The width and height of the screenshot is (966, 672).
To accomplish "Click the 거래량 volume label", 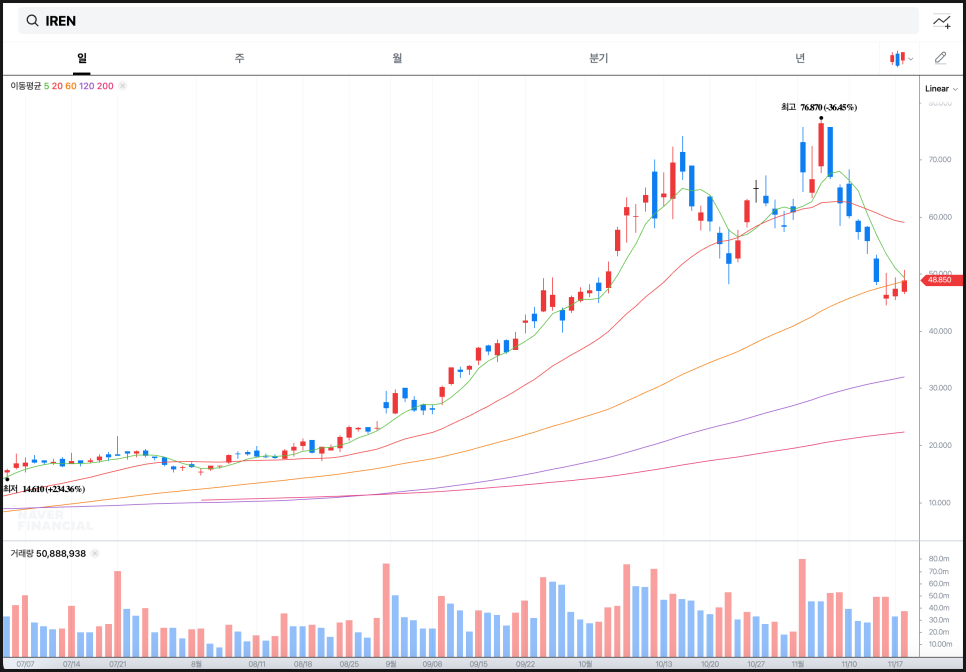I will coord(22,553).
